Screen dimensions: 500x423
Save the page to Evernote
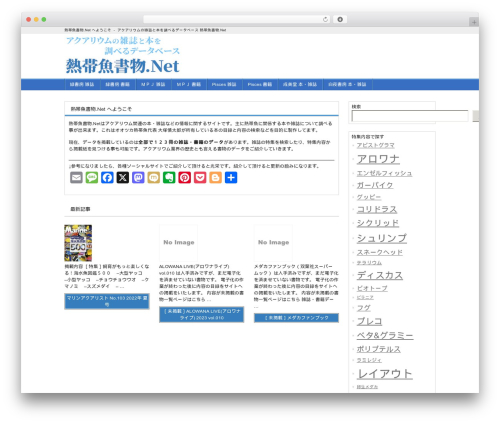point(169,178)
